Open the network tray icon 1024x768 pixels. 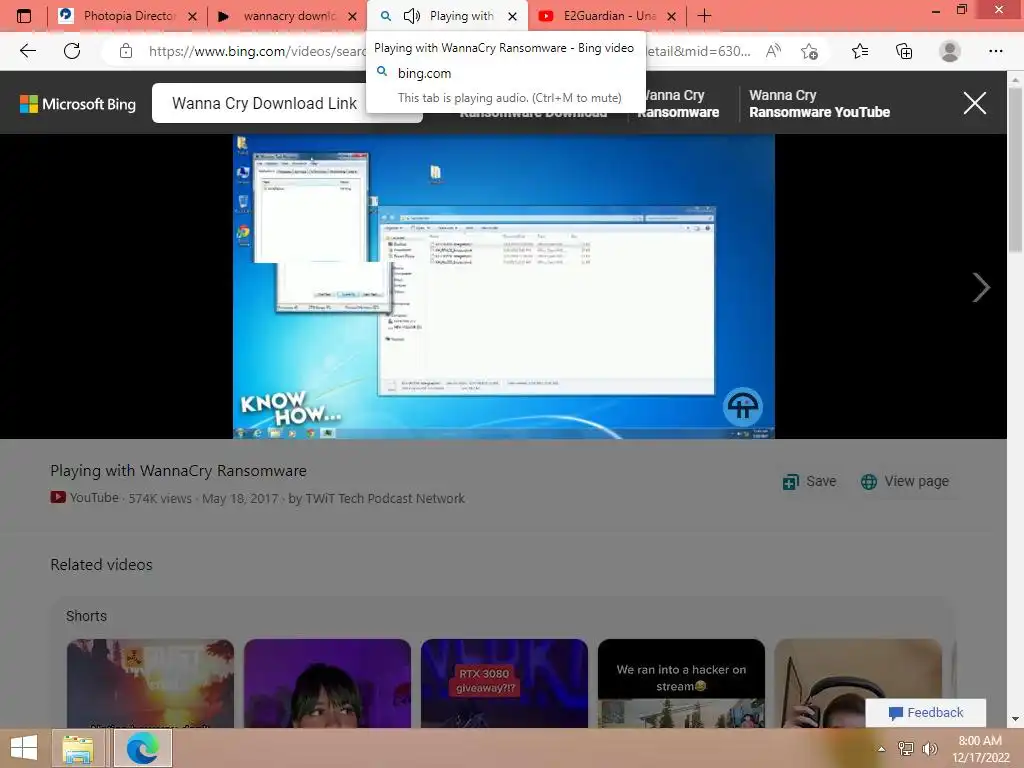[x=906, y=749]
